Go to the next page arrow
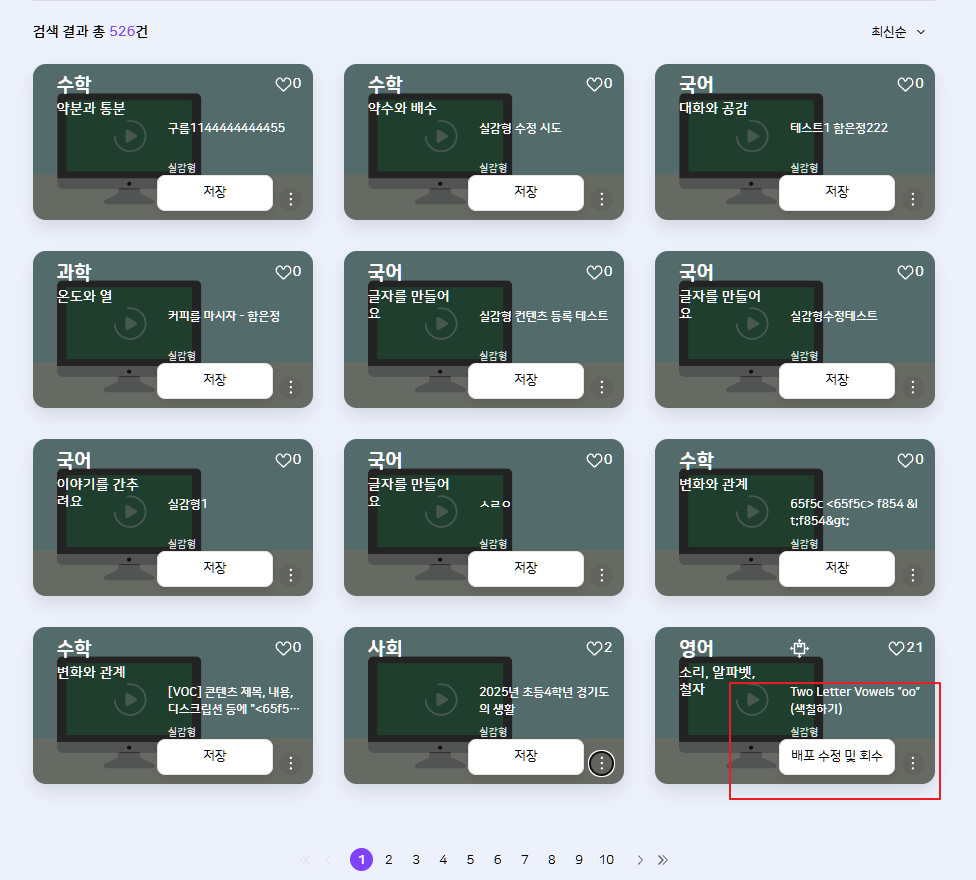 (x=640, y=860)
